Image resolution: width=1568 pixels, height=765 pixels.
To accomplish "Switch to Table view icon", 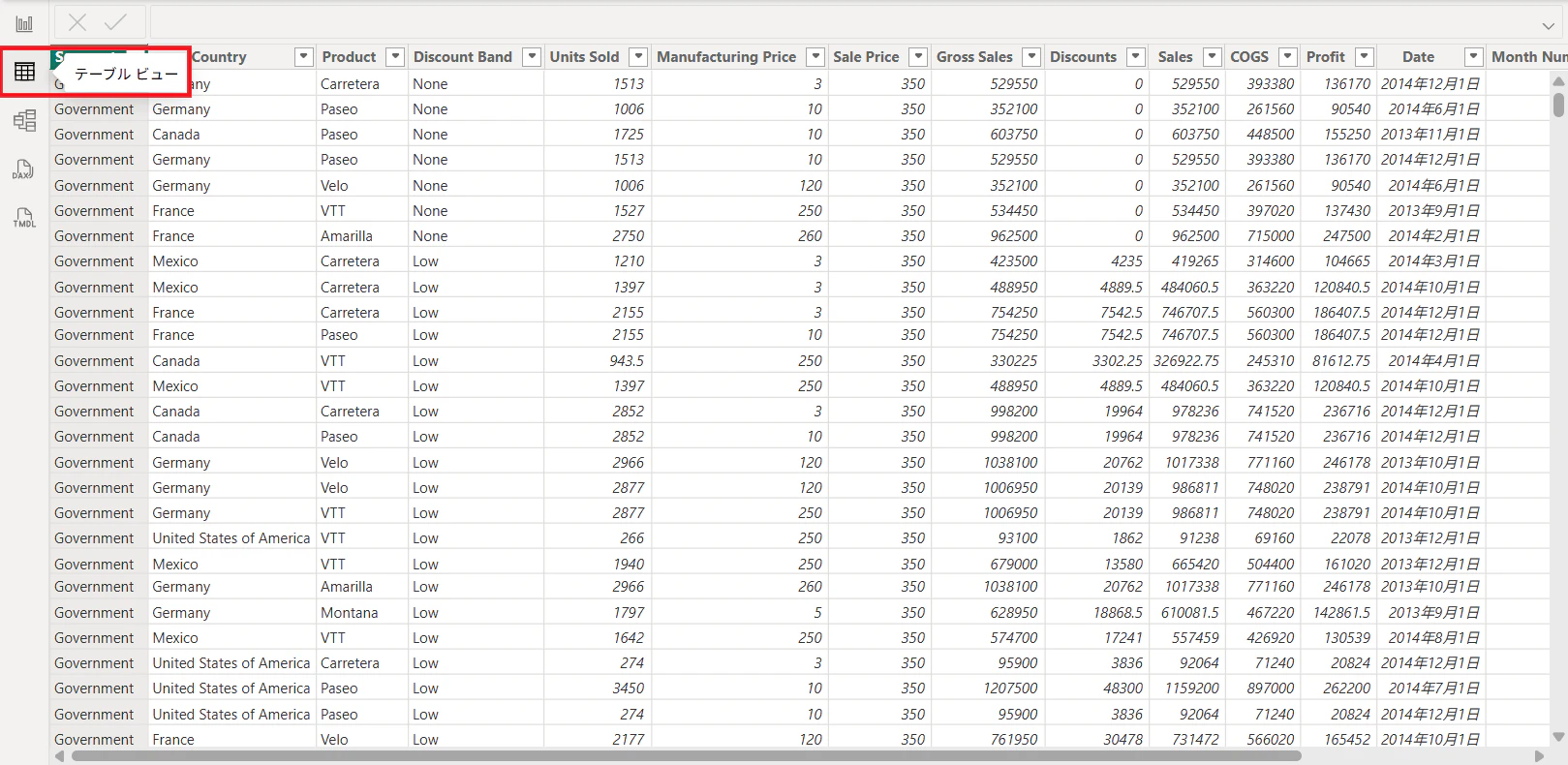I will tap(24, 72).
